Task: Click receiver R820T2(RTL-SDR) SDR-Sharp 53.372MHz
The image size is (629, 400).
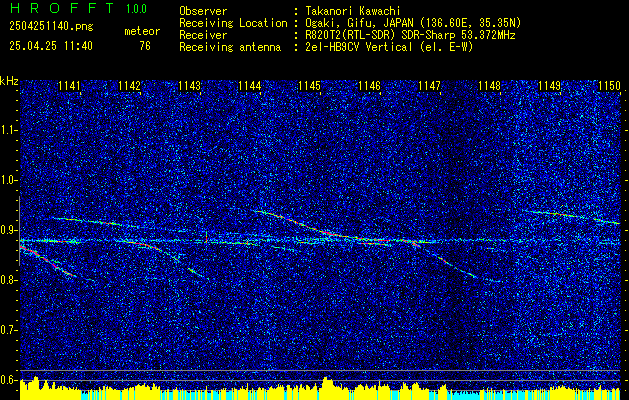Action: (410, 35)
